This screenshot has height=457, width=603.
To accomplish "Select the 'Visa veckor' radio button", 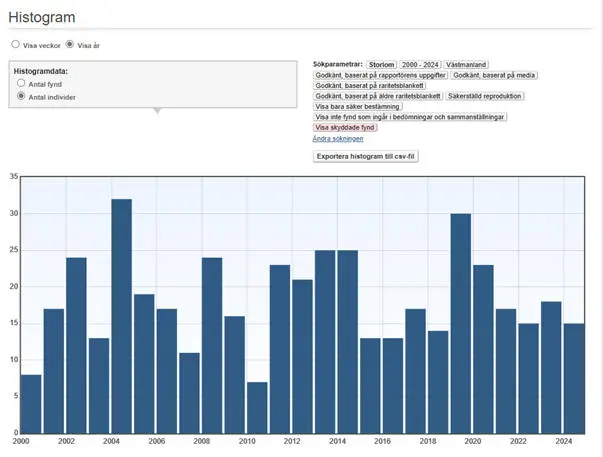I will tap(15, 45).
